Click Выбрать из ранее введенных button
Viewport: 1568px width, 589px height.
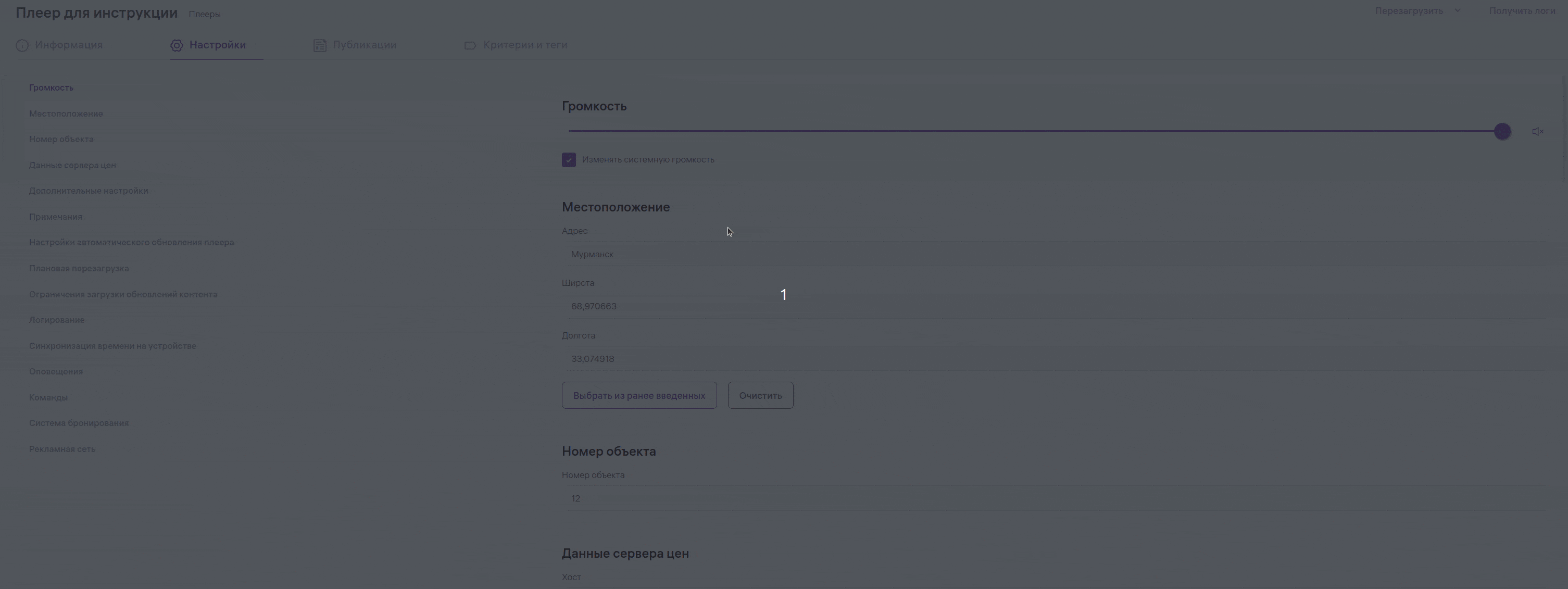pyautogui.click(x=638, y=395)
